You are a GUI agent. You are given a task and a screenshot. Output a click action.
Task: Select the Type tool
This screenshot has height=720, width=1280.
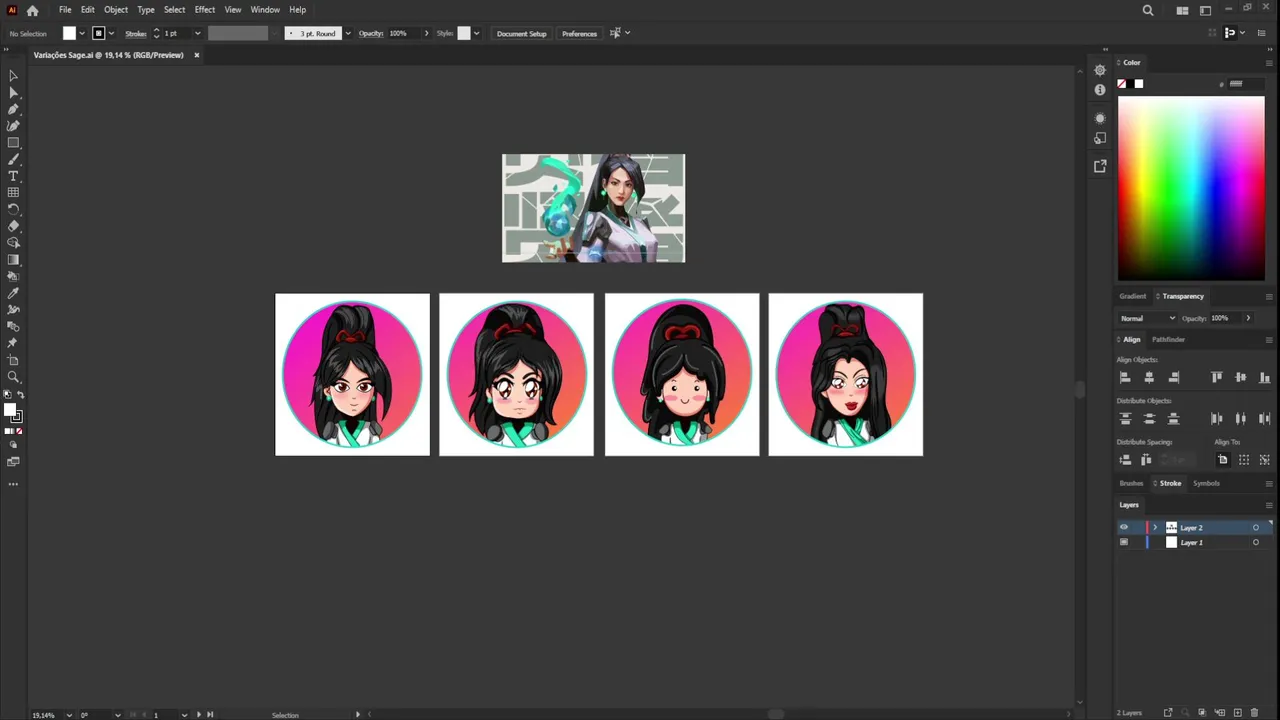pyautogui.click(x=13, y=176)
